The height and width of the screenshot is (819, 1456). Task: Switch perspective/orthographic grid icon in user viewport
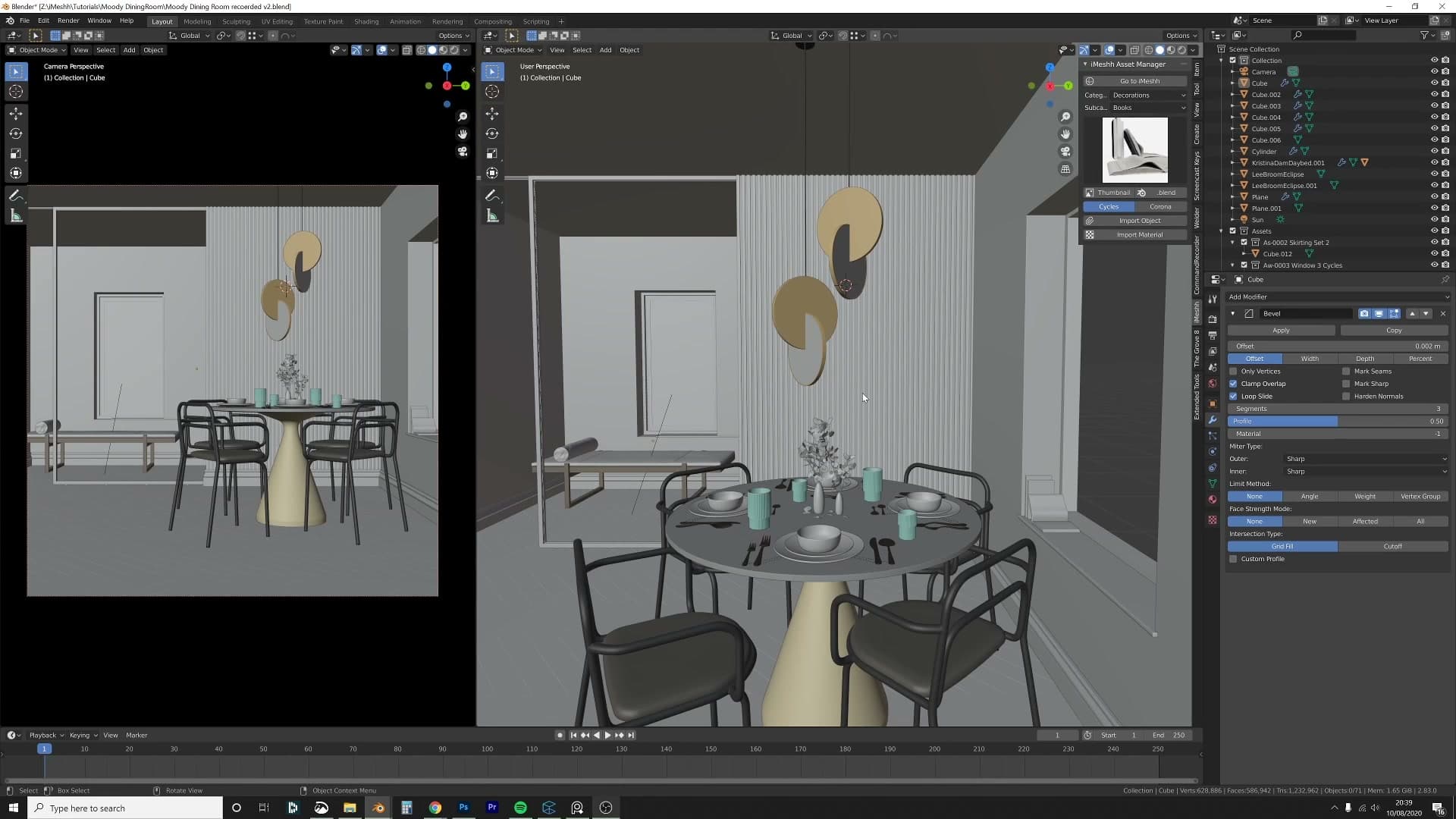[x=1065, y=169]
